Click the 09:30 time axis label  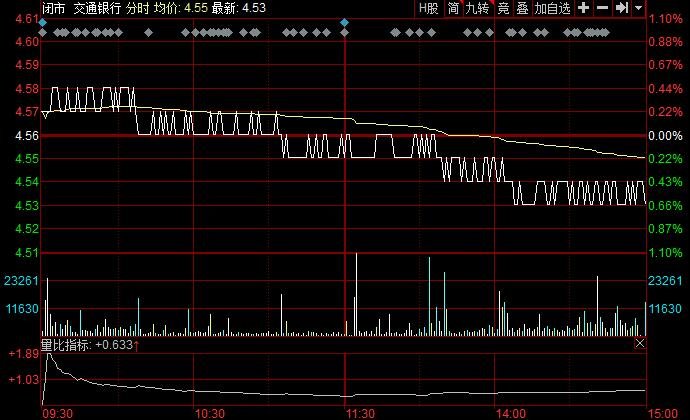point(57,414)
